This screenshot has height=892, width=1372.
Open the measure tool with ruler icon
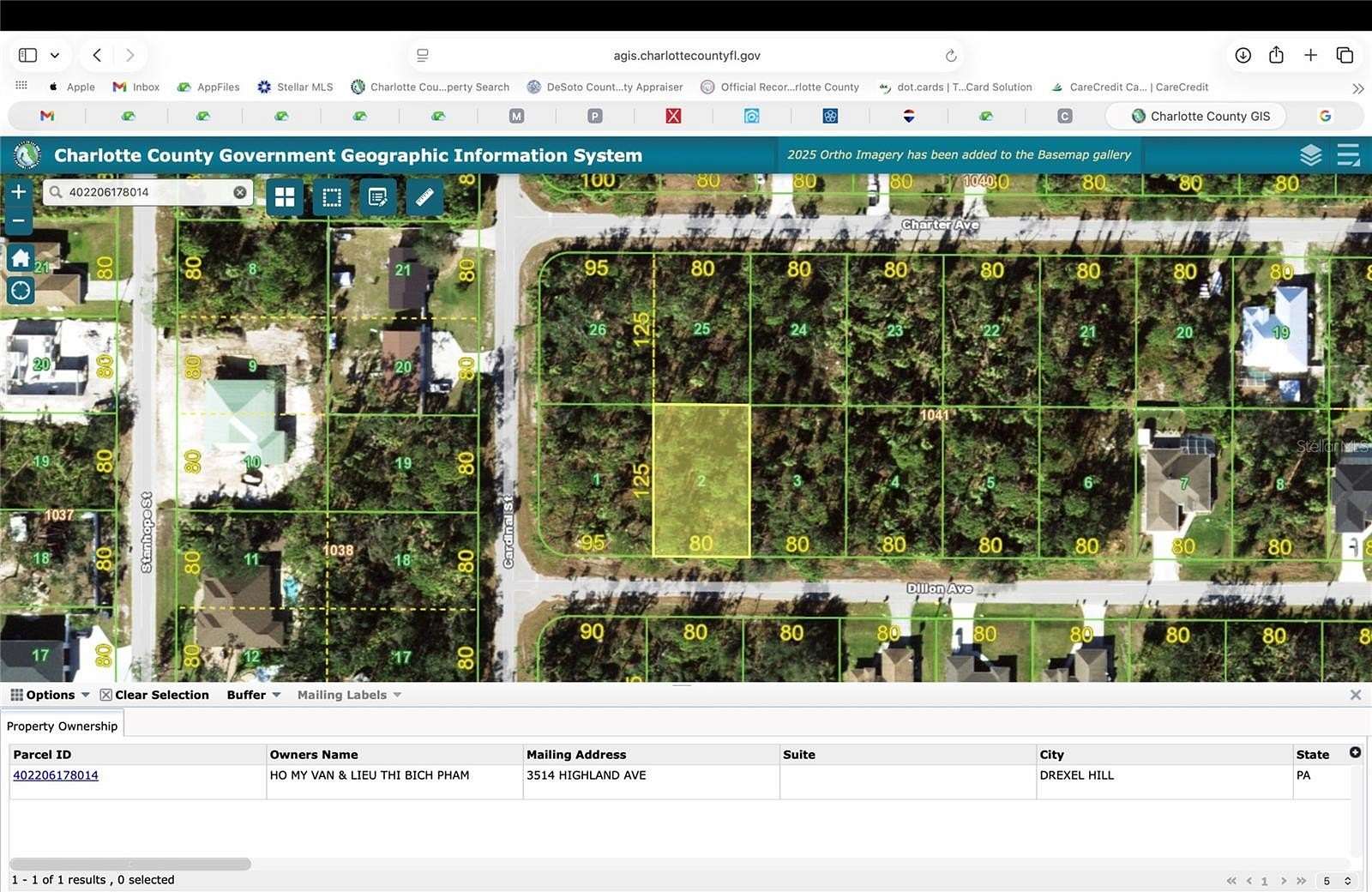coord(424,197)
